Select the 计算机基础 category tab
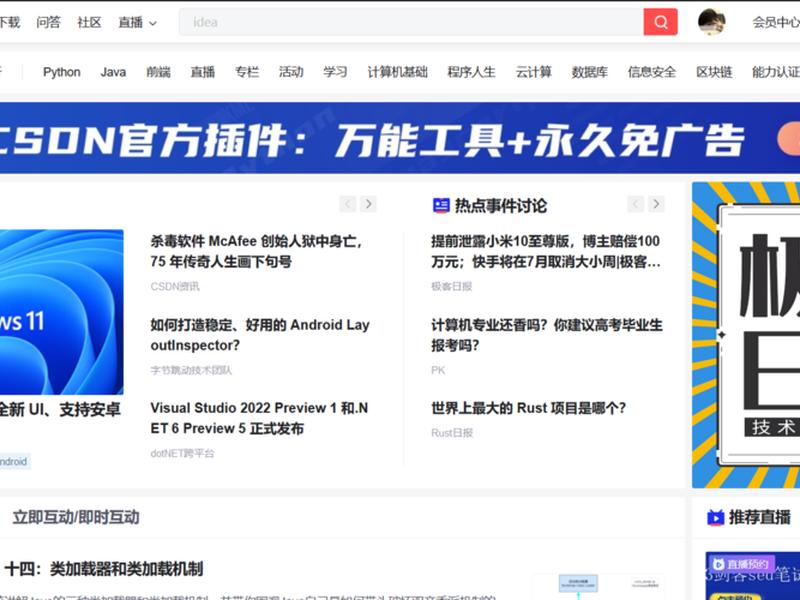800x600 pixels. pos(397,72)
